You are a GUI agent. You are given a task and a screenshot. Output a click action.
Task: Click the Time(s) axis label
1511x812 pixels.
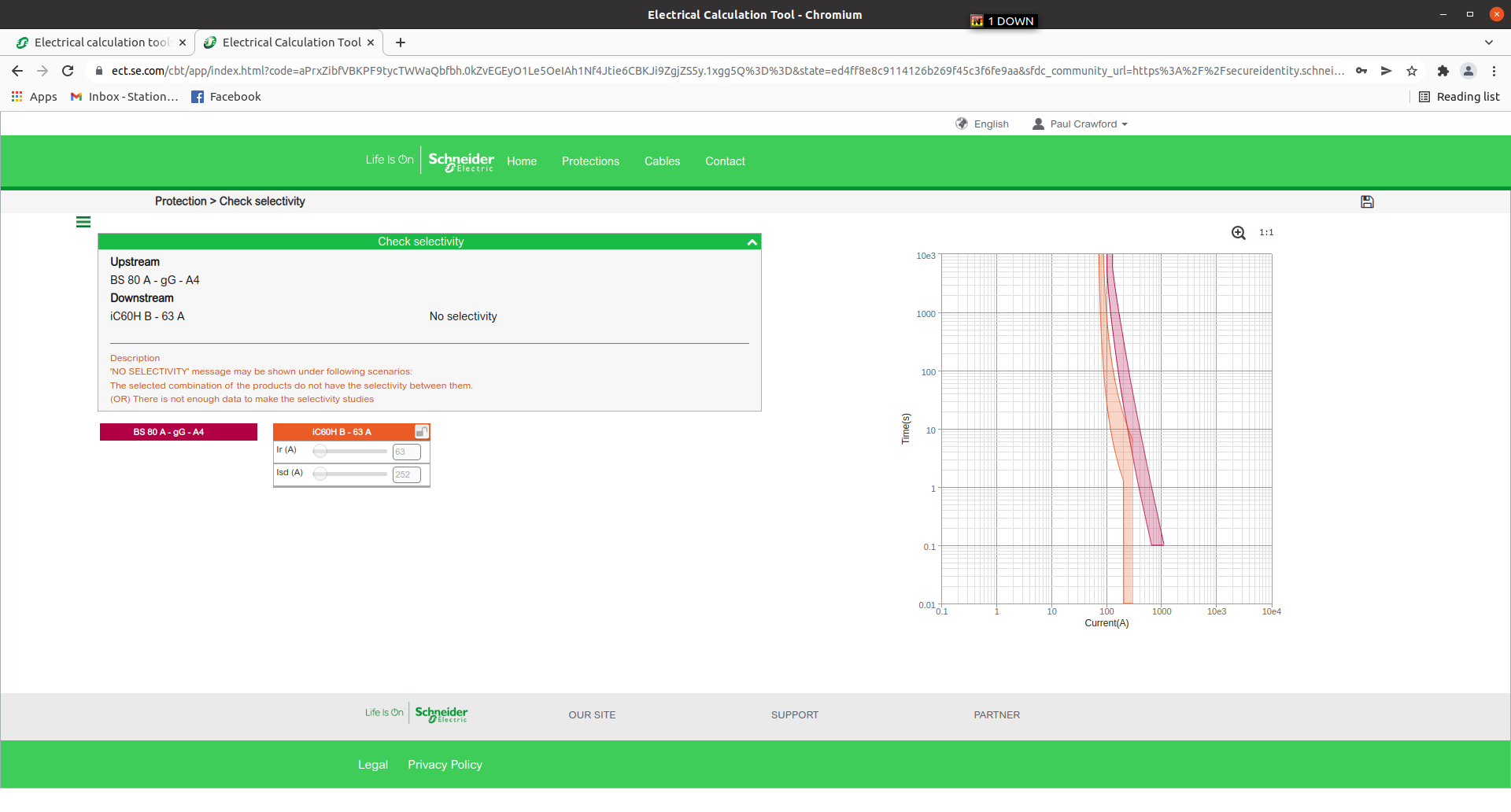906,429
